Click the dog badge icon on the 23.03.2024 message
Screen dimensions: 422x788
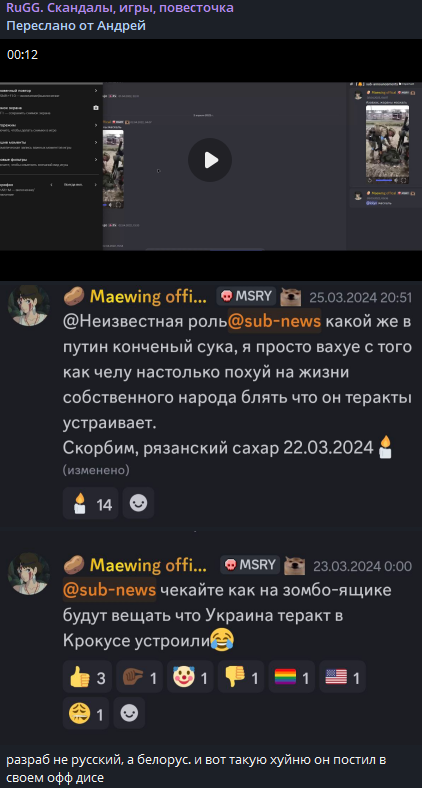pyautogui.click(x=294, y=566)
